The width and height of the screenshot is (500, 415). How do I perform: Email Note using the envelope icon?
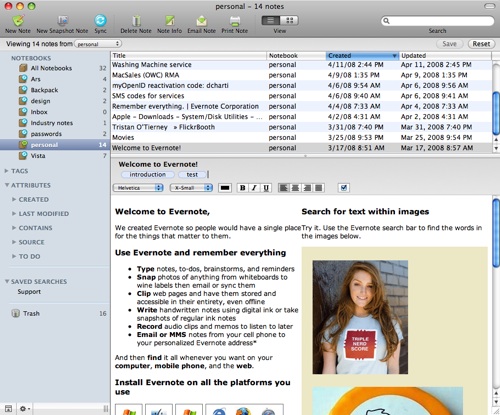click(201, 21)
